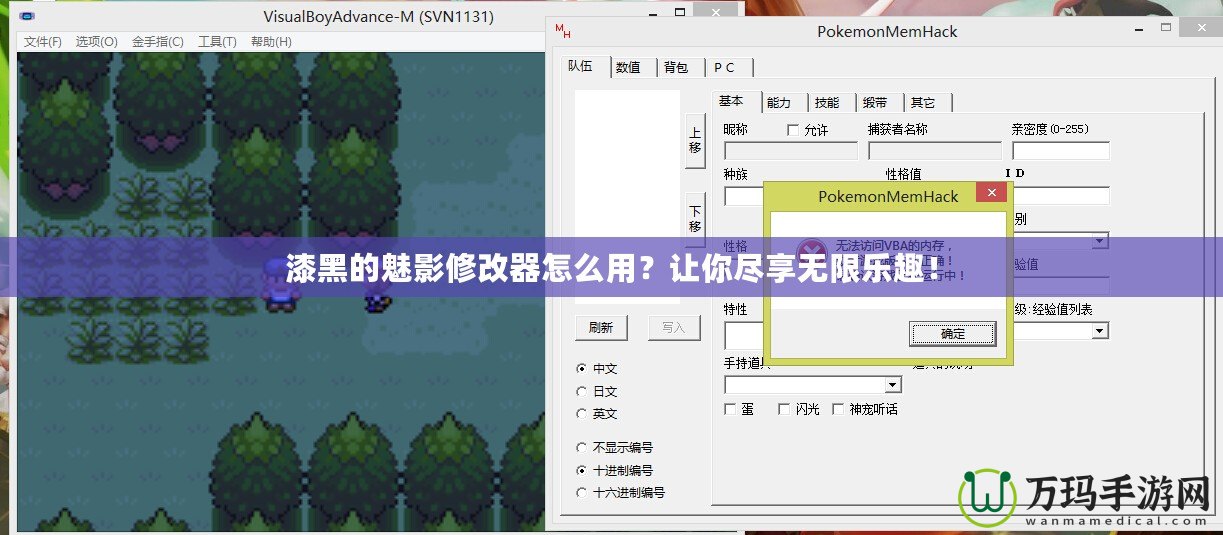This screenshot has height=535, width=1223.
Task: Switch to the 队伍 tab
Action: pyautogui.click(x=582, y=66)
